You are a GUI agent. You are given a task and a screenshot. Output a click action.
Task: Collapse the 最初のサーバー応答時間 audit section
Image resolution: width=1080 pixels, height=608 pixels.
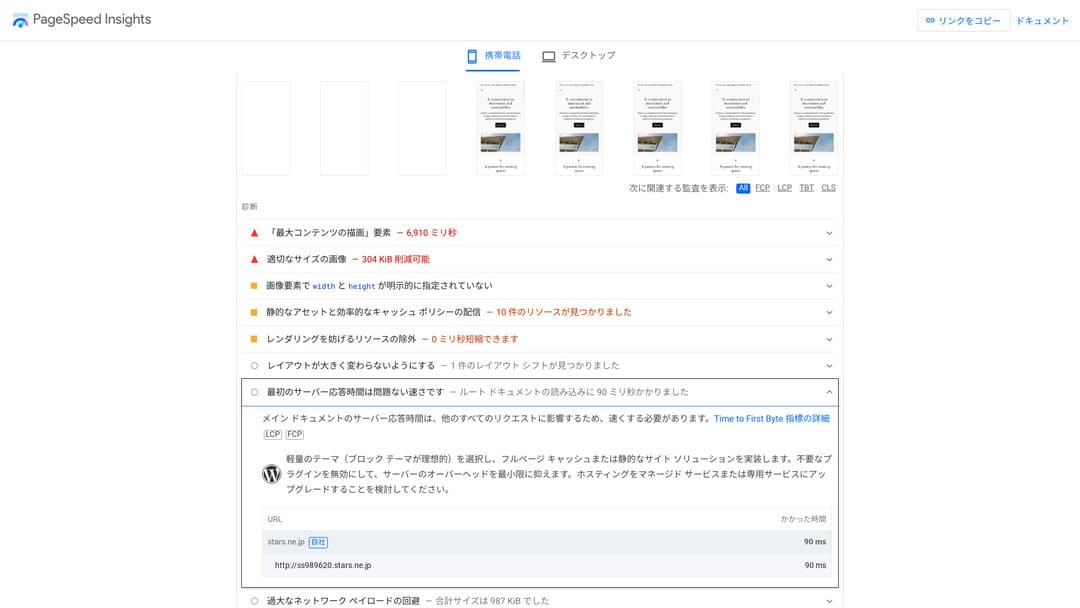(x=829, y=392)
